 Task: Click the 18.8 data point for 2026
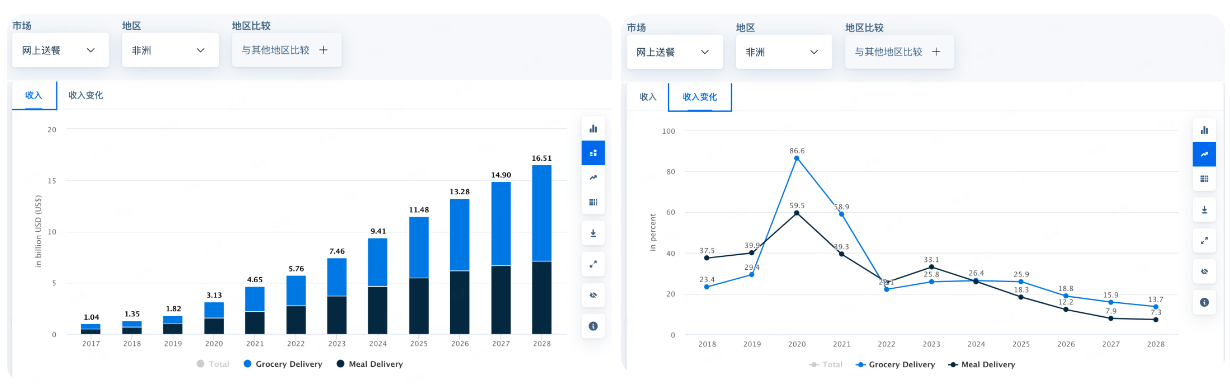pos(1065,296)
